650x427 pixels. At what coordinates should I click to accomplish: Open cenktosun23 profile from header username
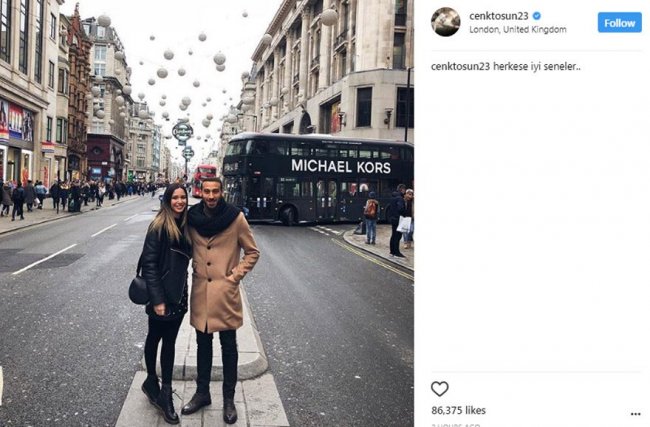click(499, 16)
